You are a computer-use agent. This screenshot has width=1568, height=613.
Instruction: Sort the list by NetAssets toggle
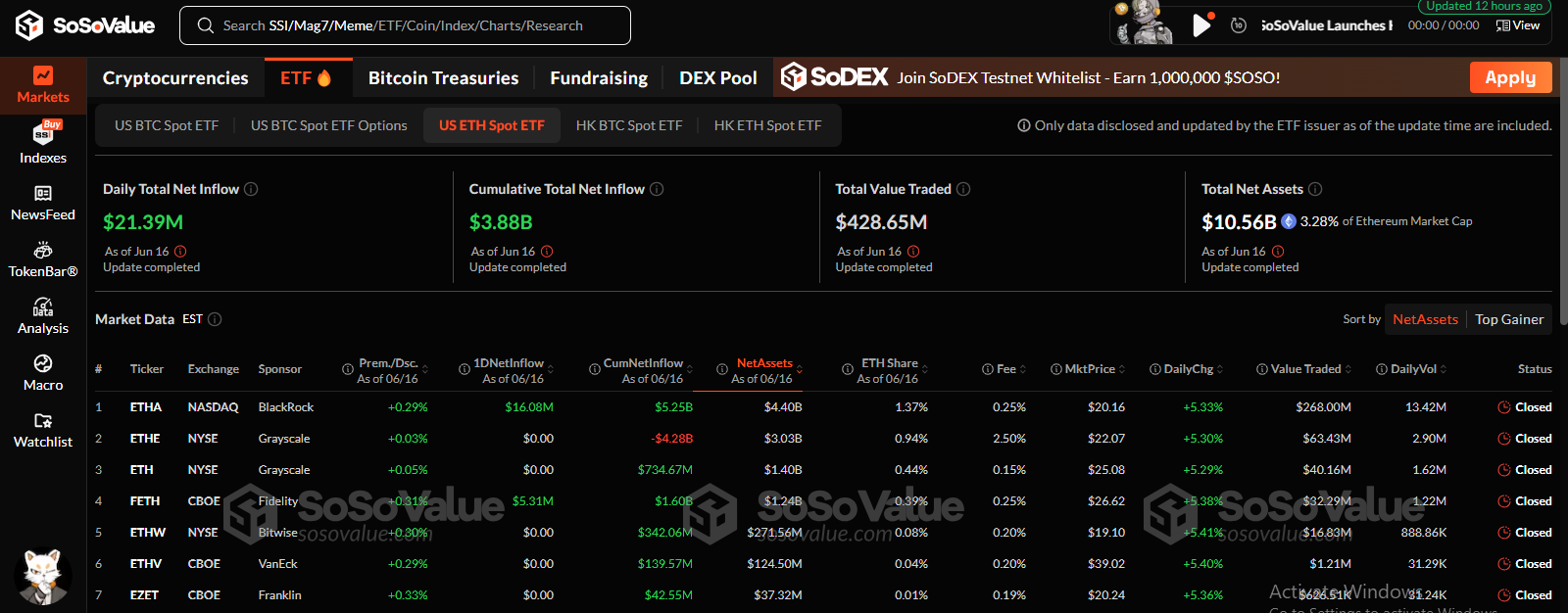pyautogui.click(x=1425, y=319)
